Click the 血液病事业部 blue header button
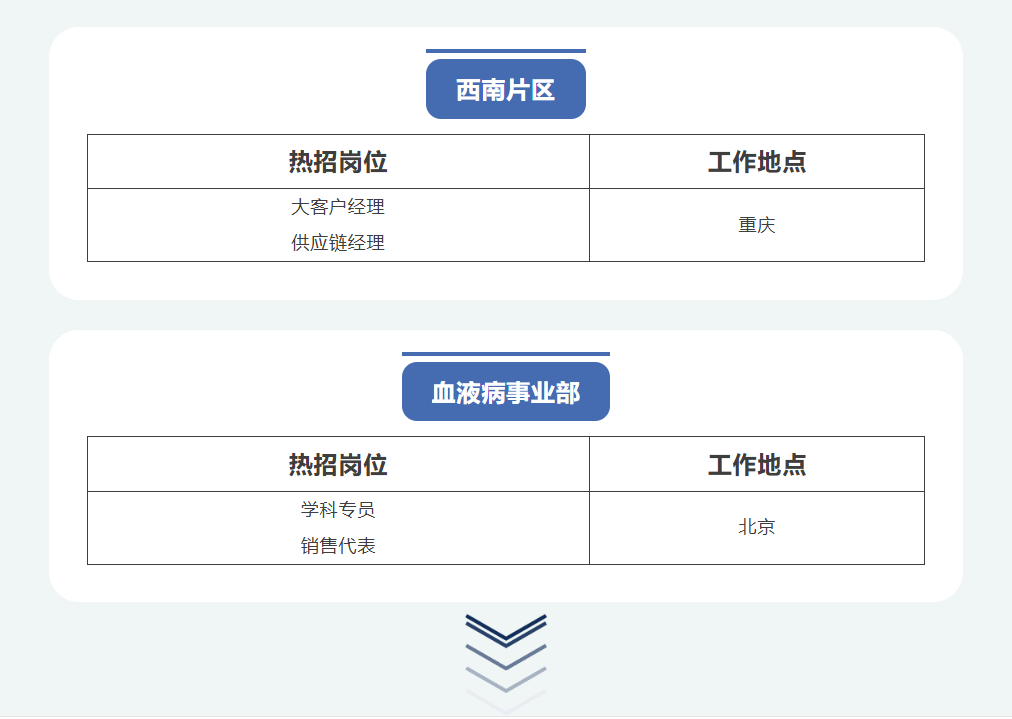The image size is (1012, 719). tap(505, 392)
